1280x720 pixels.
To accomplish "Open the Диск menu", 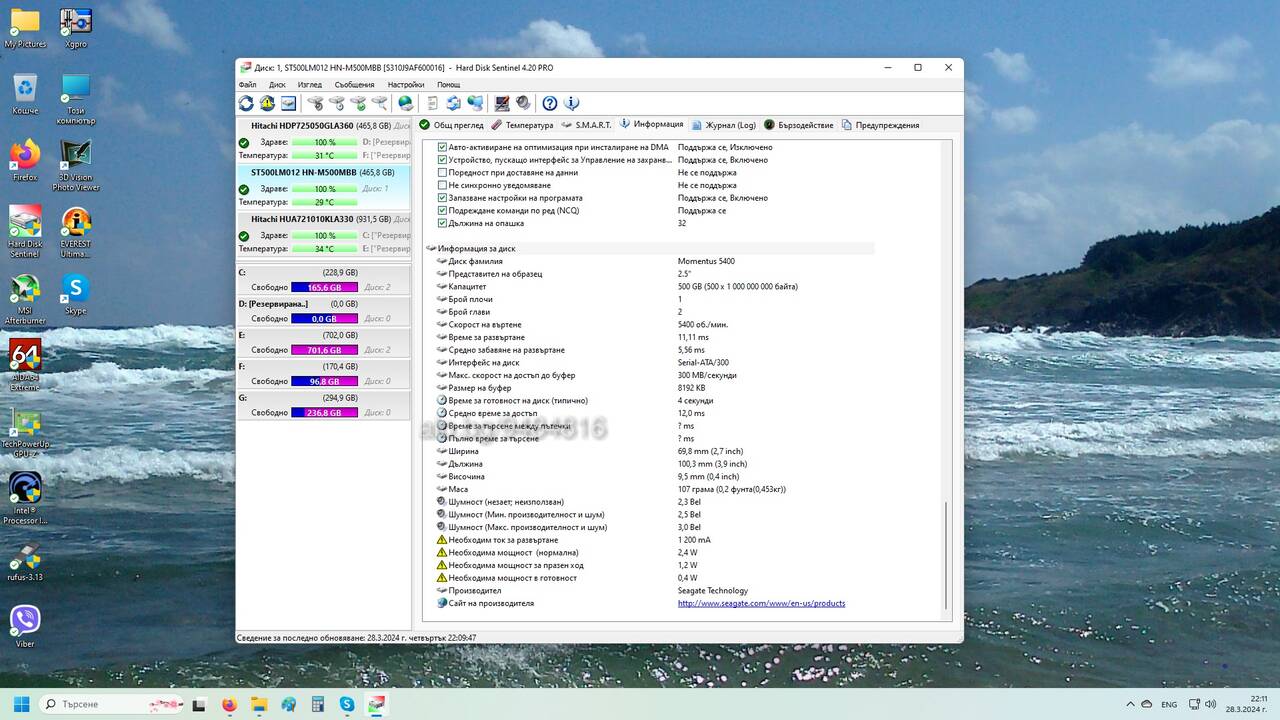I will [277, 85].
